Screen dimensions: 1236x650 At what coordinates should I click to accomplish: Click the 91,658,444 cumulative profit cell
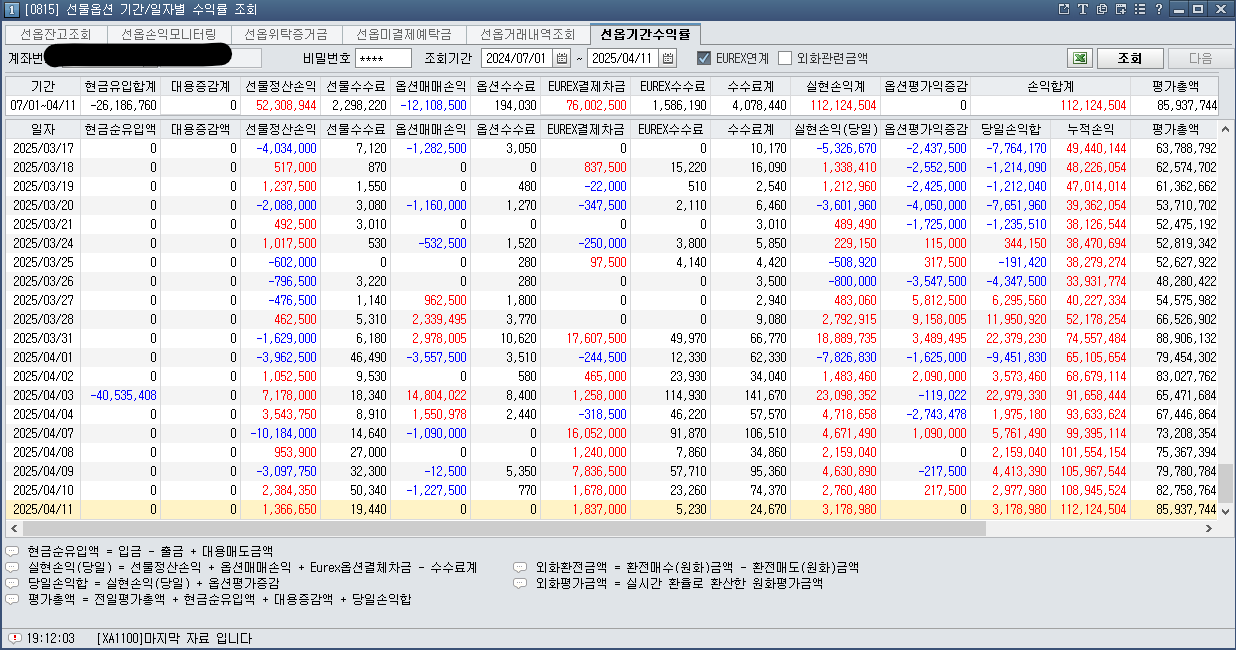click(x=1089, y=395)
